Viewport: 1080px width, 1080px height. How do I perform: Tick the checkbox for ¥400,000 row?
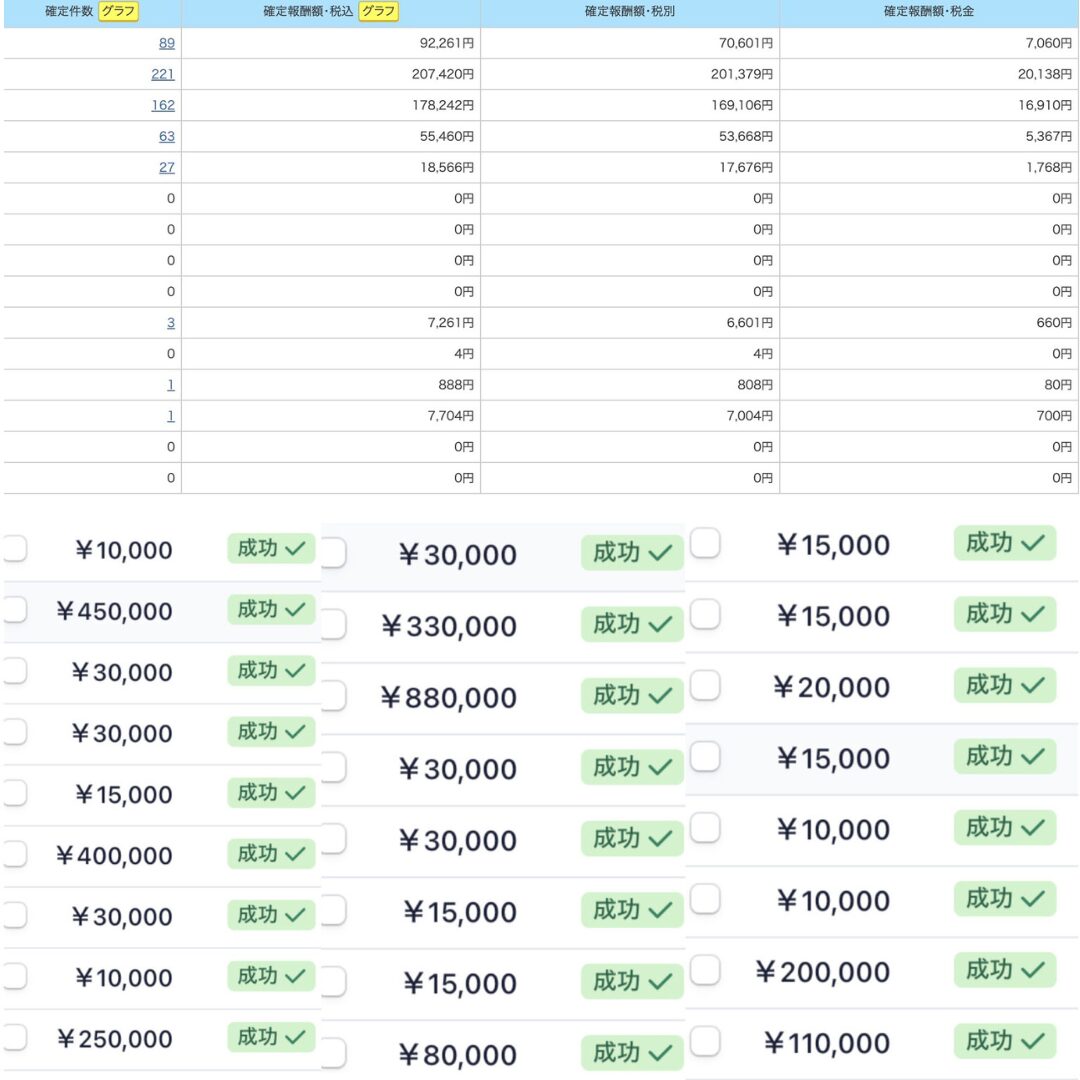(14, 854)
